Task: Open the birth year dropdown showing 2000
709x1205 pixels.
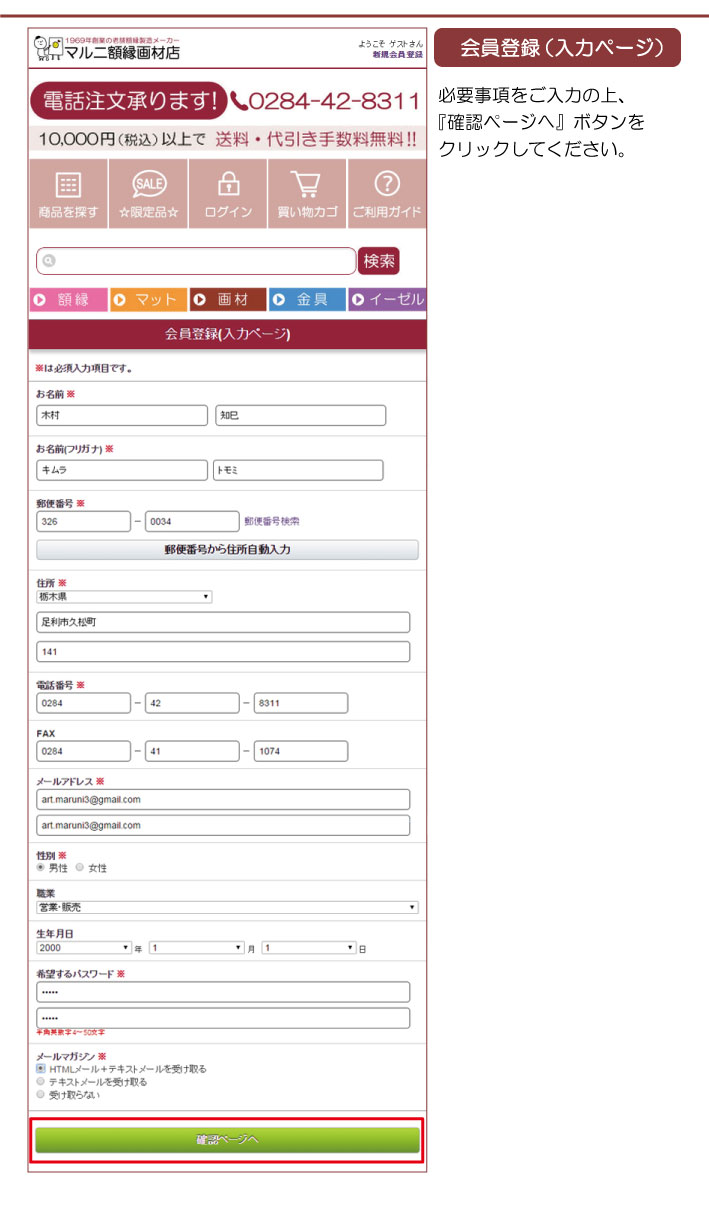Action: (x=84, y=947)
